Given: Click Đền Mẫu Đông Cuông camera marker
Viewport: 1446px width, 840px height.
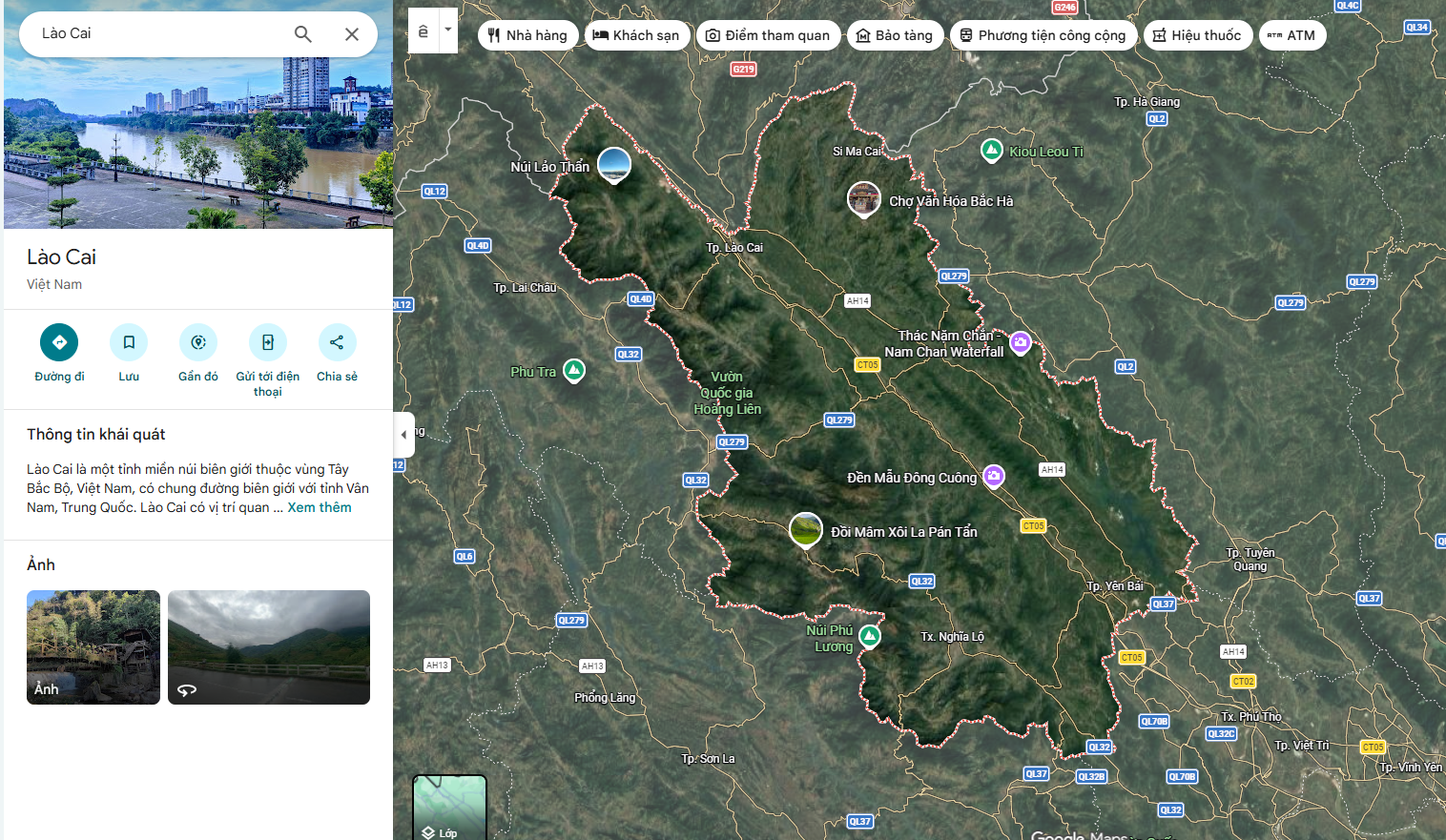Looking at the screenshot, I should click(994, 476).
